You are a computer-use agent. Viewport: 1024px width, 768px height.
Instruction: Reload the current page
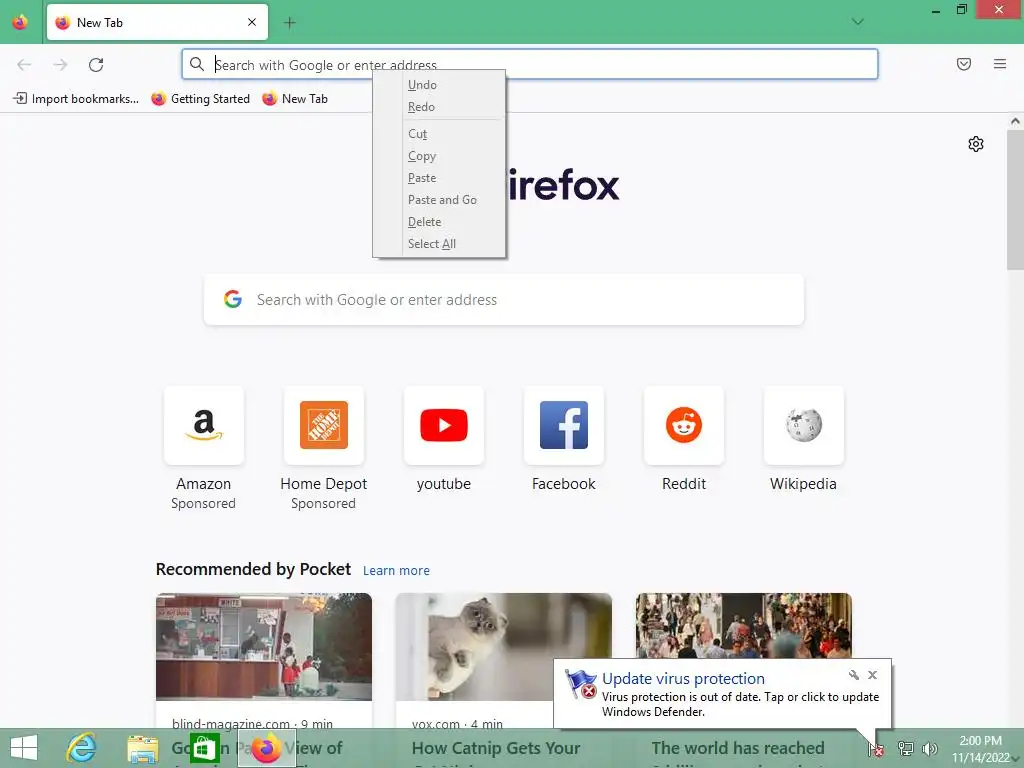pos(96,64)
